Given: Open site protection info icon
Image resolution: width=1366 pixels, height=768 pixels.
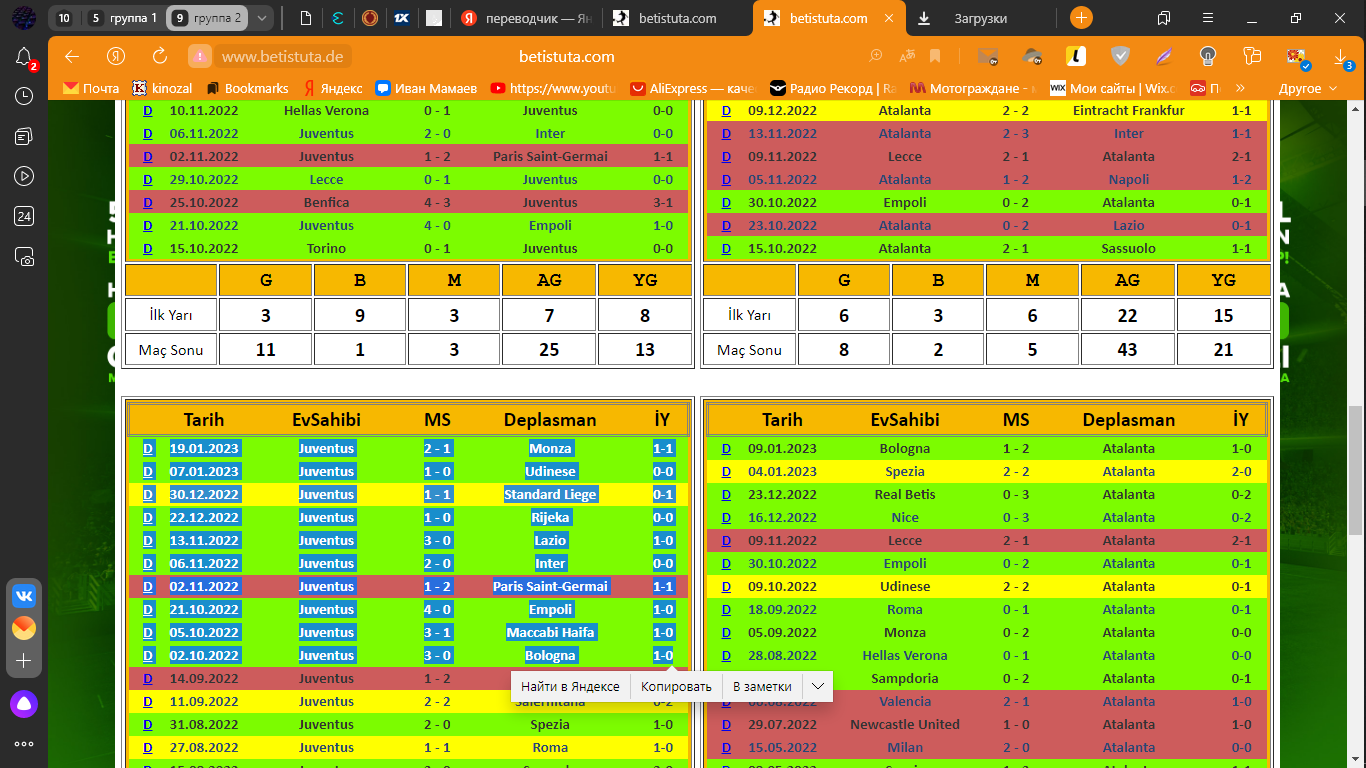Looking at the screenshot, I should tap(200, 57).
